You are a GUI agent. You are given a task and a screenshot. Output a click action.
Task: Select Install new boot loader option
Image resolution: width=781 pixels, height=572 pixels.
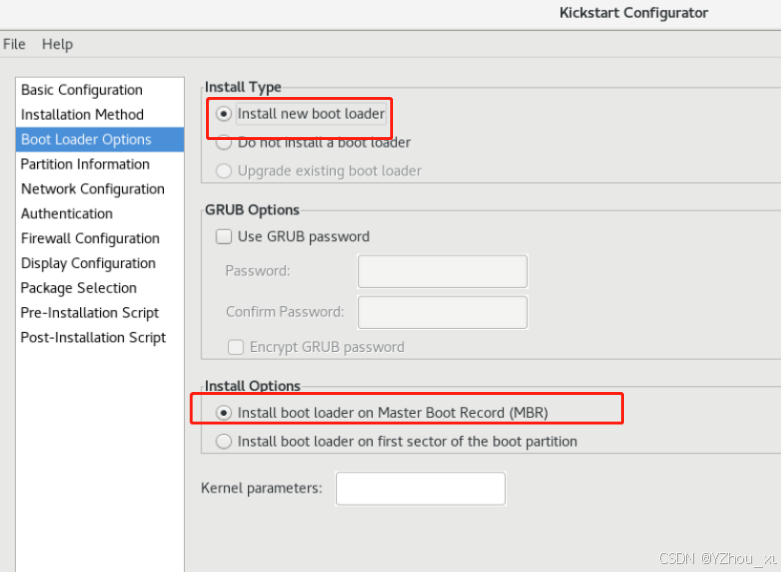(224, 114)
